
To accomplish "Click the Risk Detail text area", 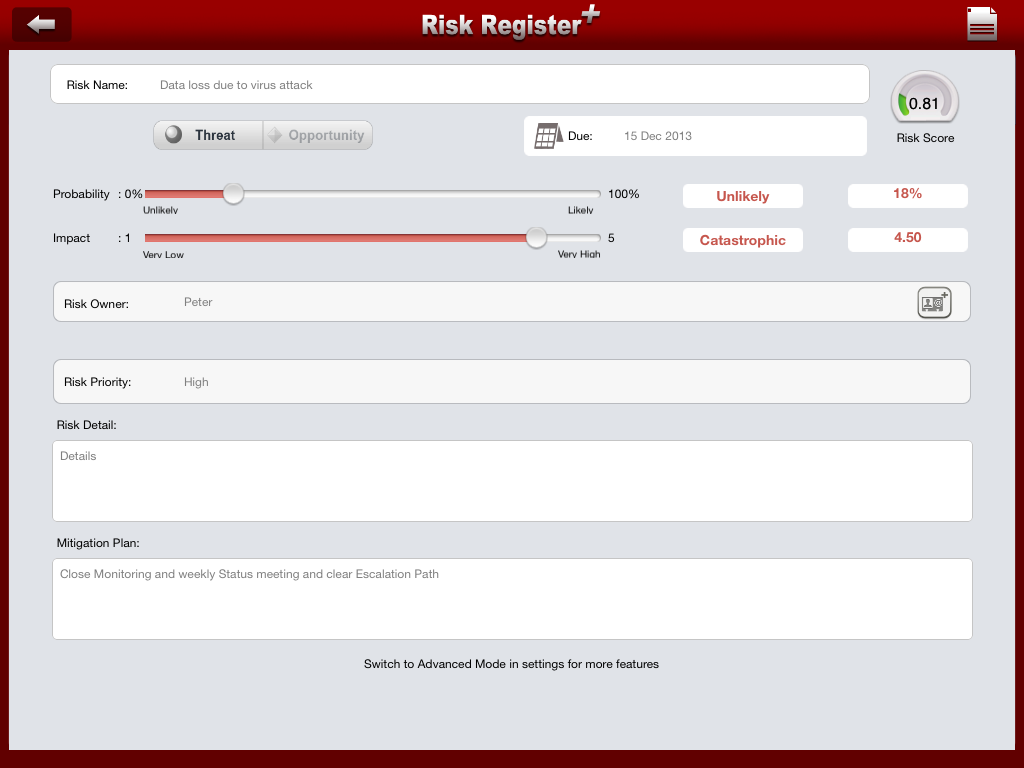I will 512,481.
